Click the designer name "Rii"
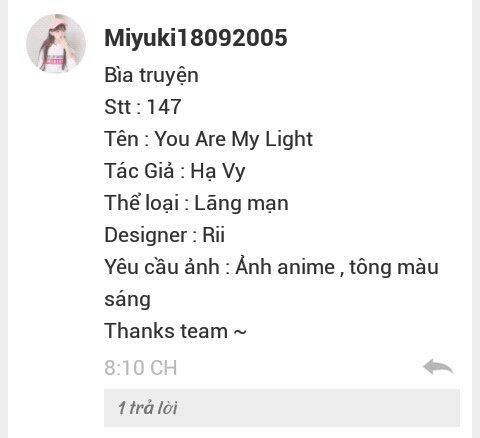The image size is (480, 438). (x=214, y=235)
